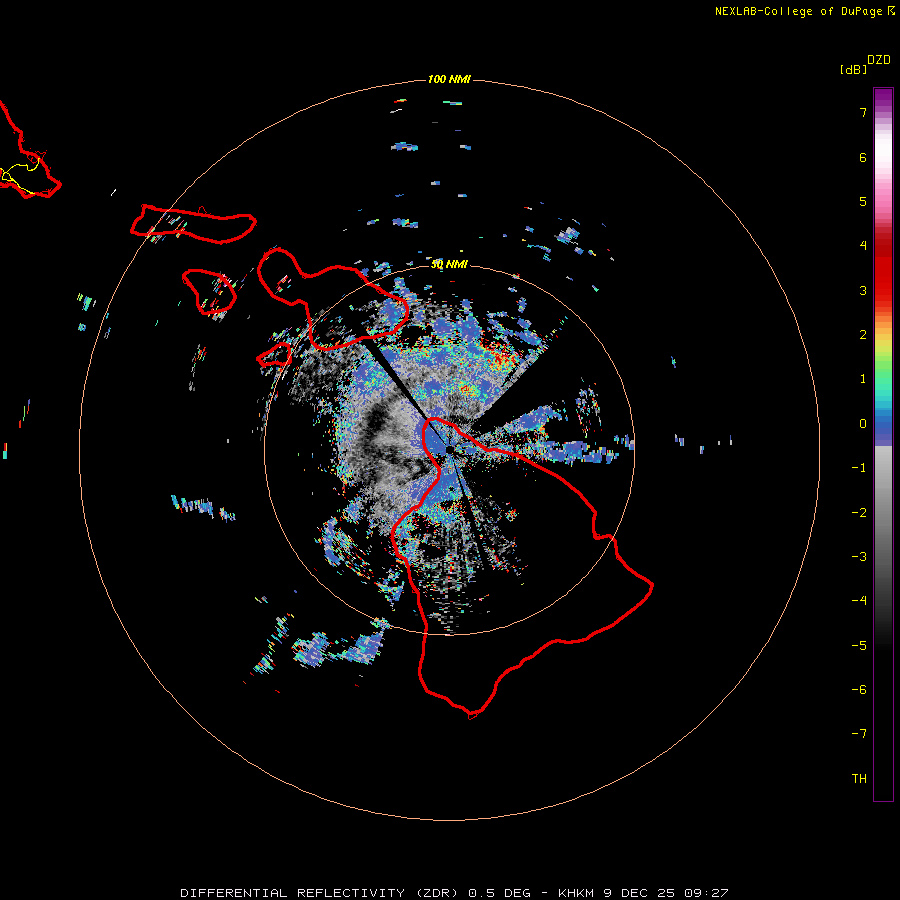The height and width of the screenshot is (900, 900).
Task: Click the legend value 5
Action: (863, 201)
